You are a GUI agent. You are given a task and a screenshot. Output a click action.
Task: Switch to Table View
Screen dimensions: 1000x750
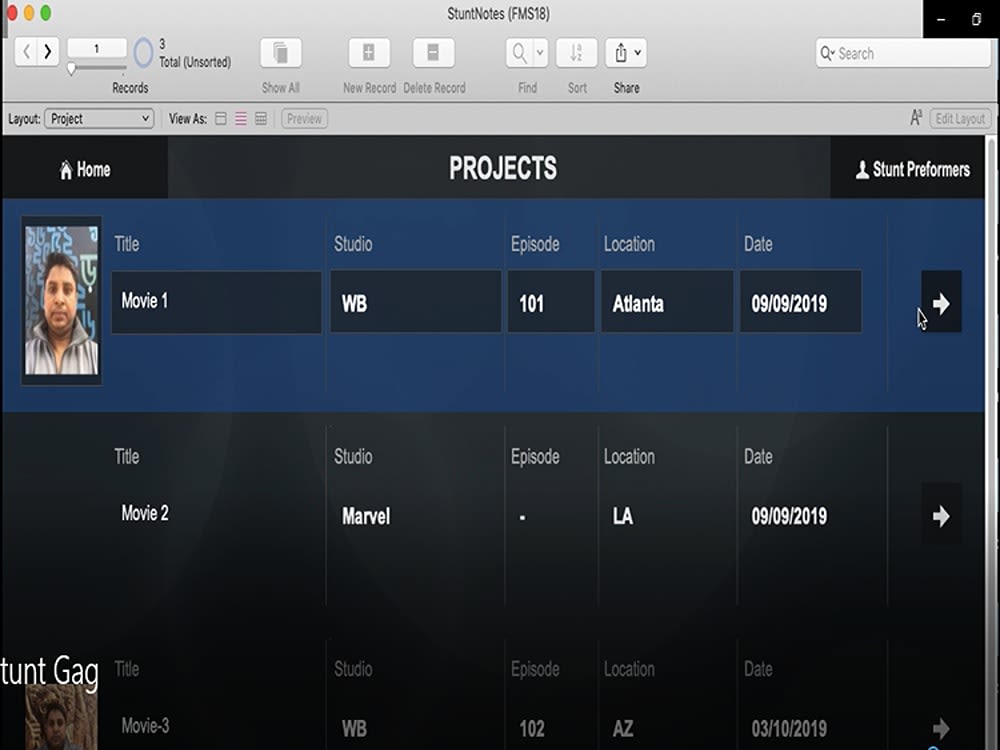(261, 118)
